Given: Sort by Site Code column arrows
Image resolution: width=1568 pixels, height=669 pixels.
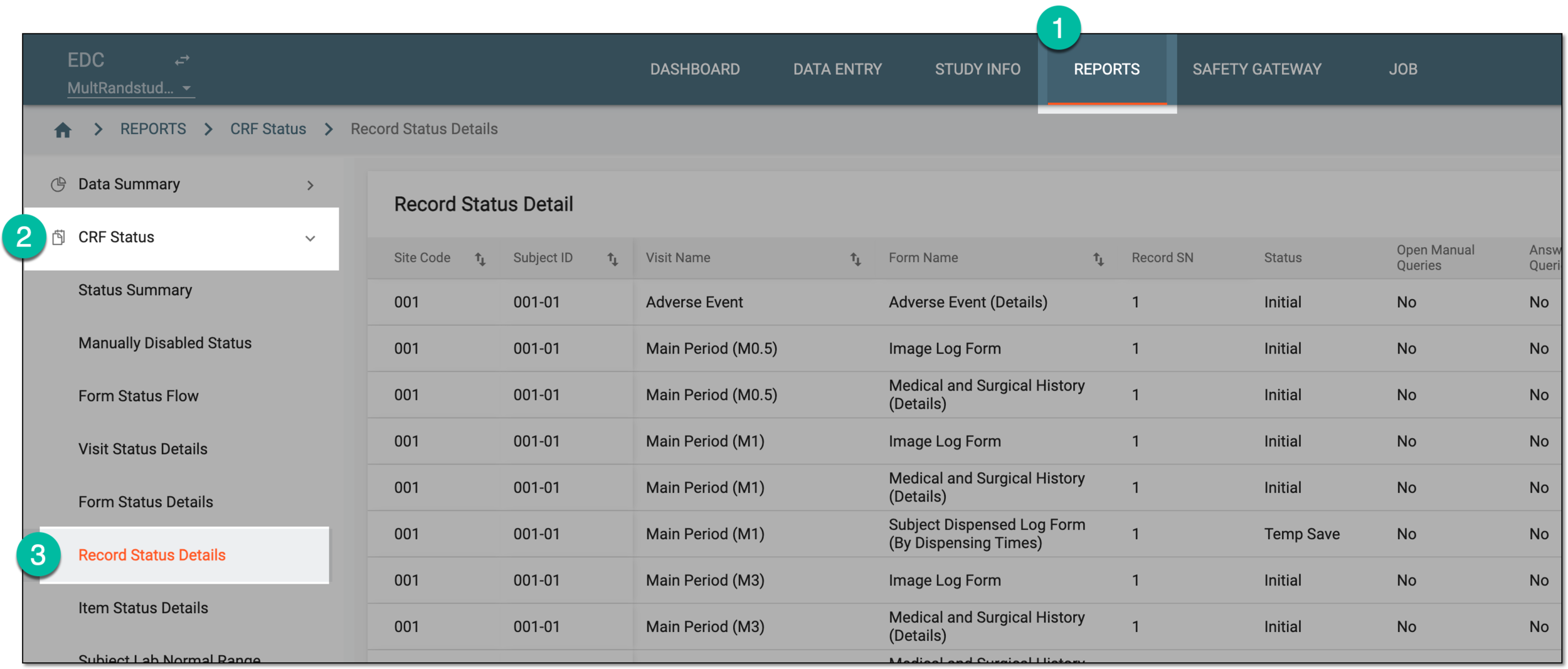Looking at the screenshot, I should click(480, 259).
